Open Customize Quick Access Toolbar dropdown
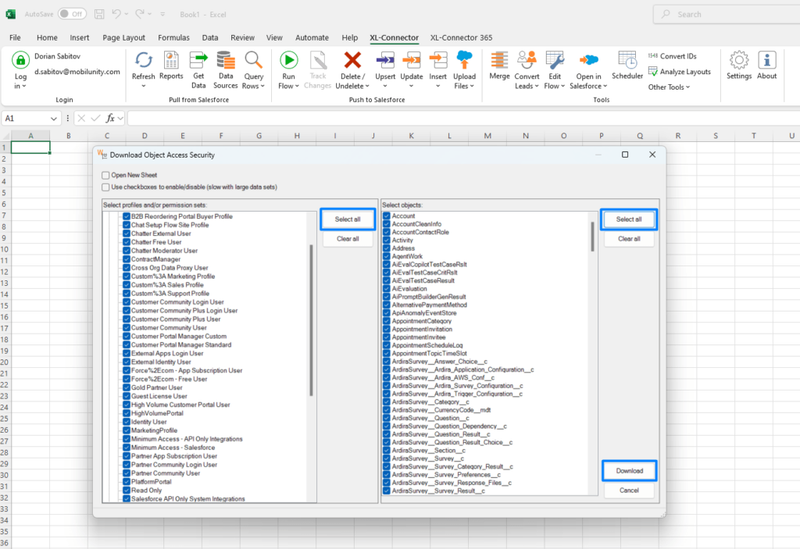 tap(163, 14)
